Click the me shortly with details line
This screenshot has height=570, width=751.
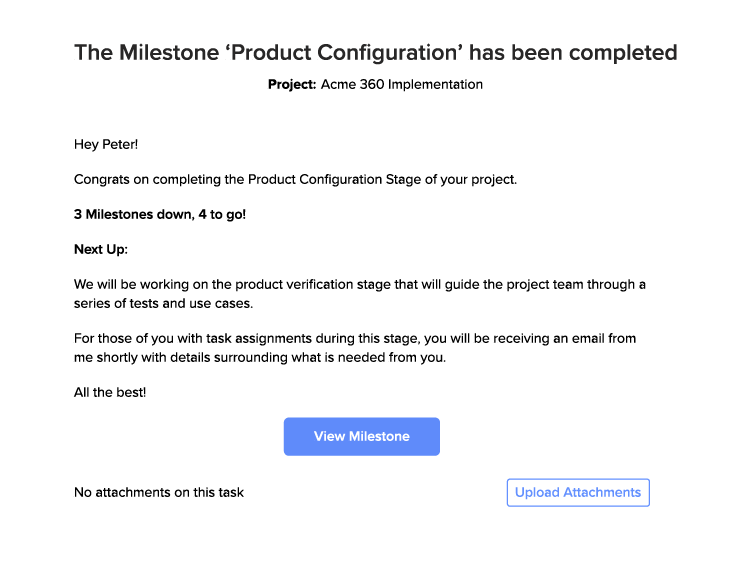[260, 358]
